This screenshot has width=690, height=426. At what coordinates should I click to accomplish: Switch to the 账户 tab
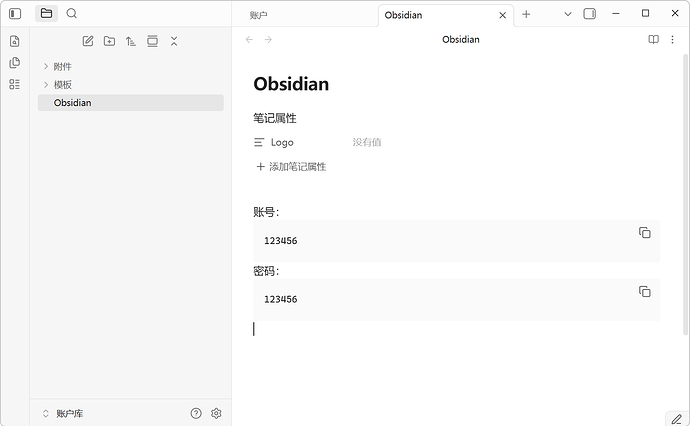(300, 15)
